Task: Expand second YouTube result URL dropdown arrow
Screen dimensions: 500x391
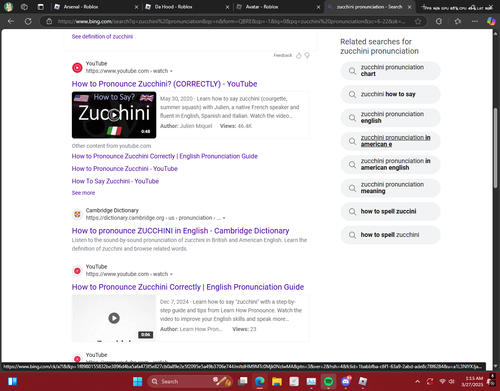Action: (171, 274)
